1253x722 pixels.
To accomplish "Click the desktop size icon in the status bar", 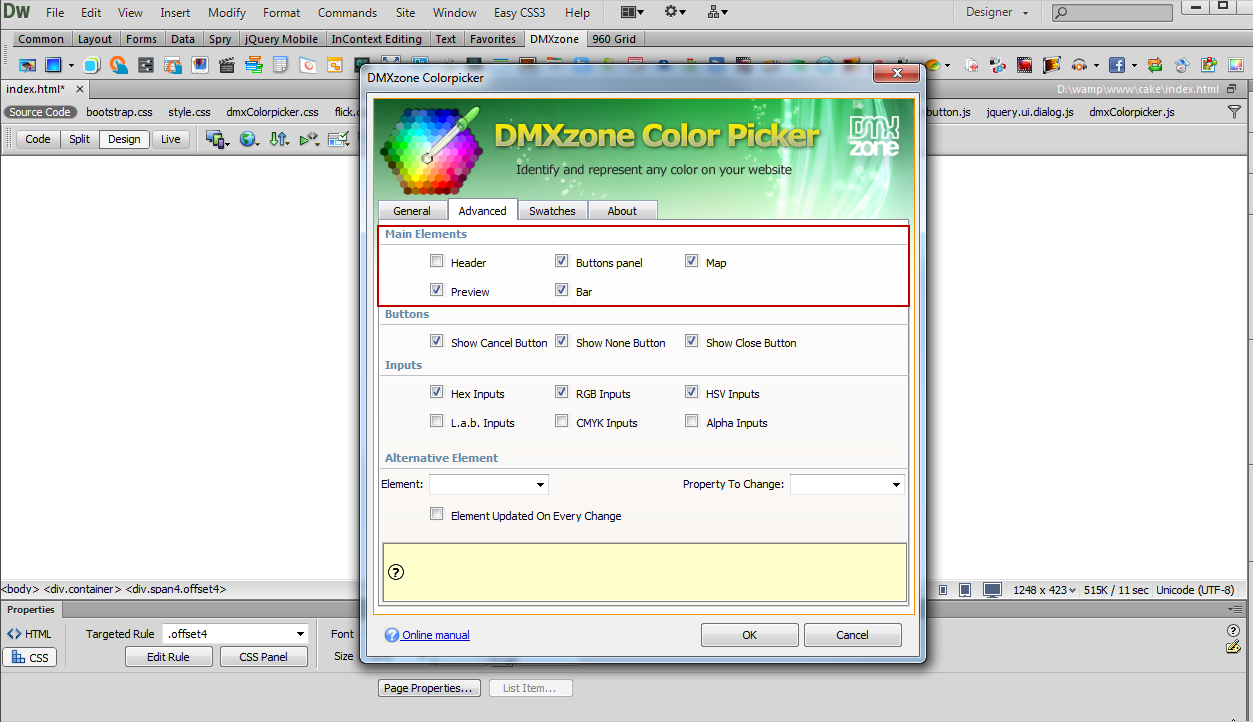I will click(992, 590).
